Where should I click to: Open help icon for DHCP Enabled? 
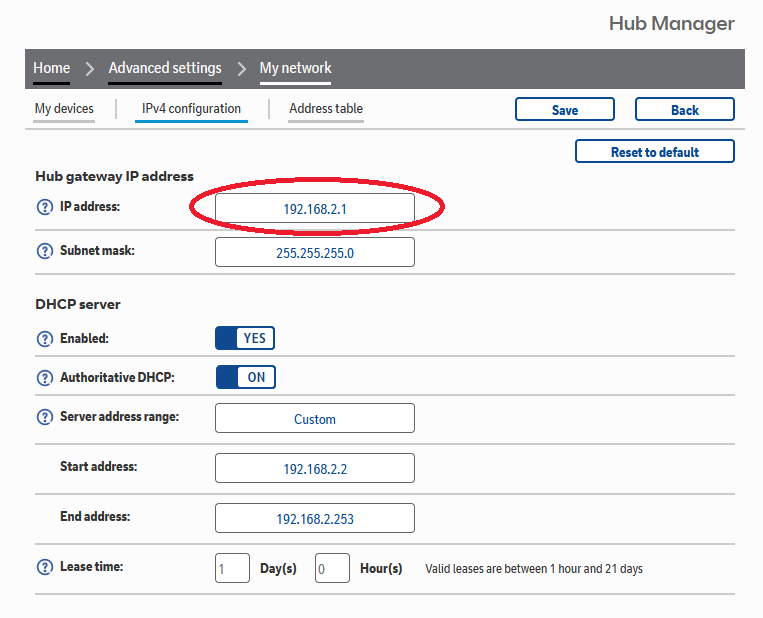point(45,339)
